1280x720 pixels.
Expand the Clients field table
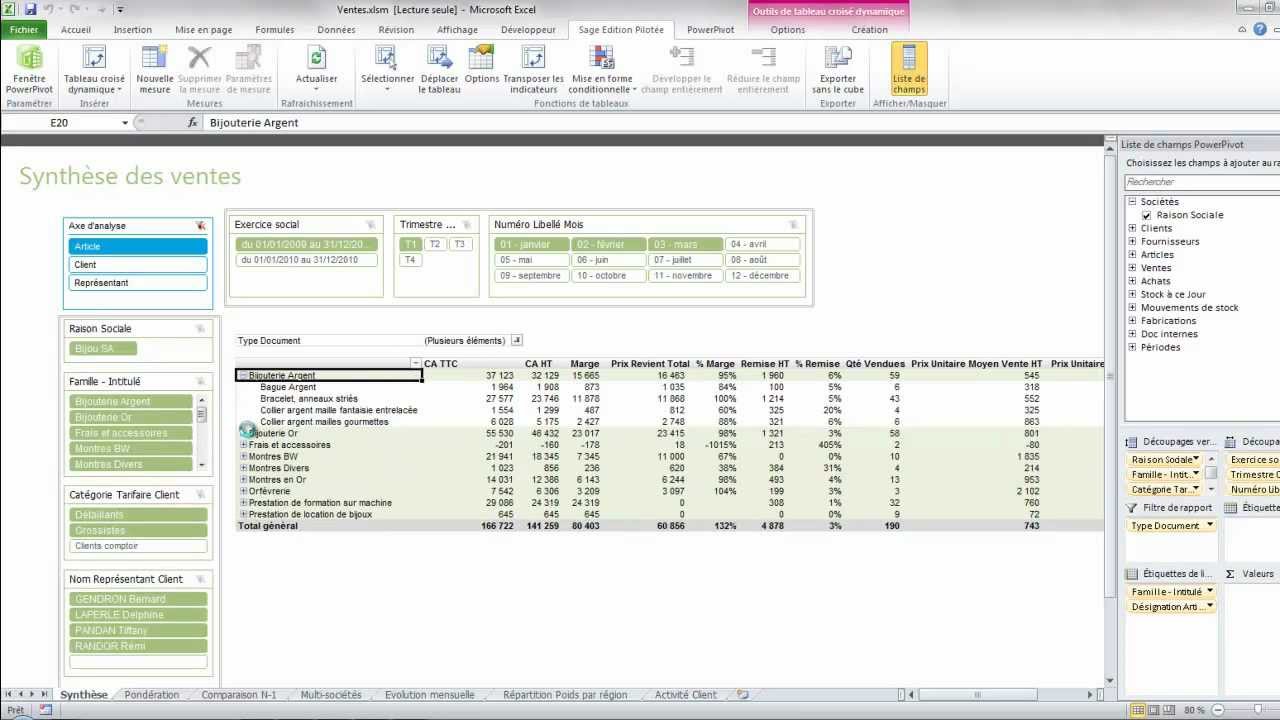1132,228
